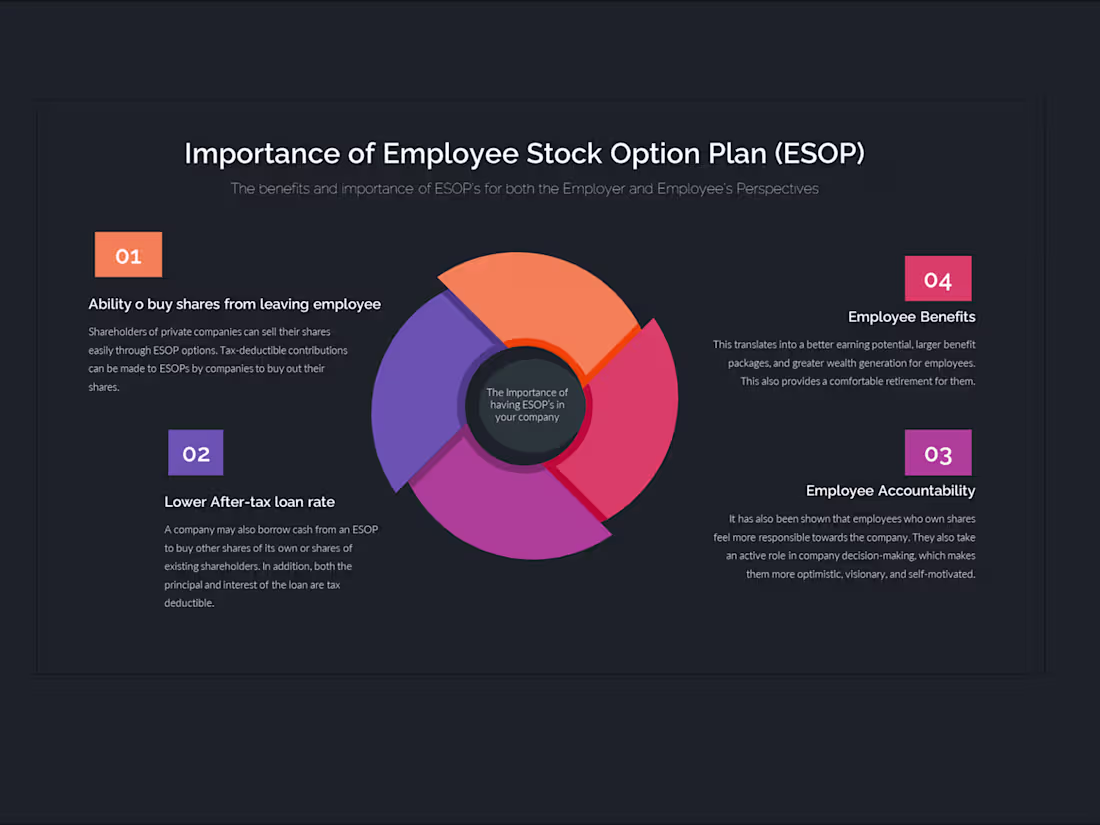This screenshot has width=1100, height=825.
Task: Click the 'Employee Accountability' heading
Action: pyautogui.click(x=890, y=490)
